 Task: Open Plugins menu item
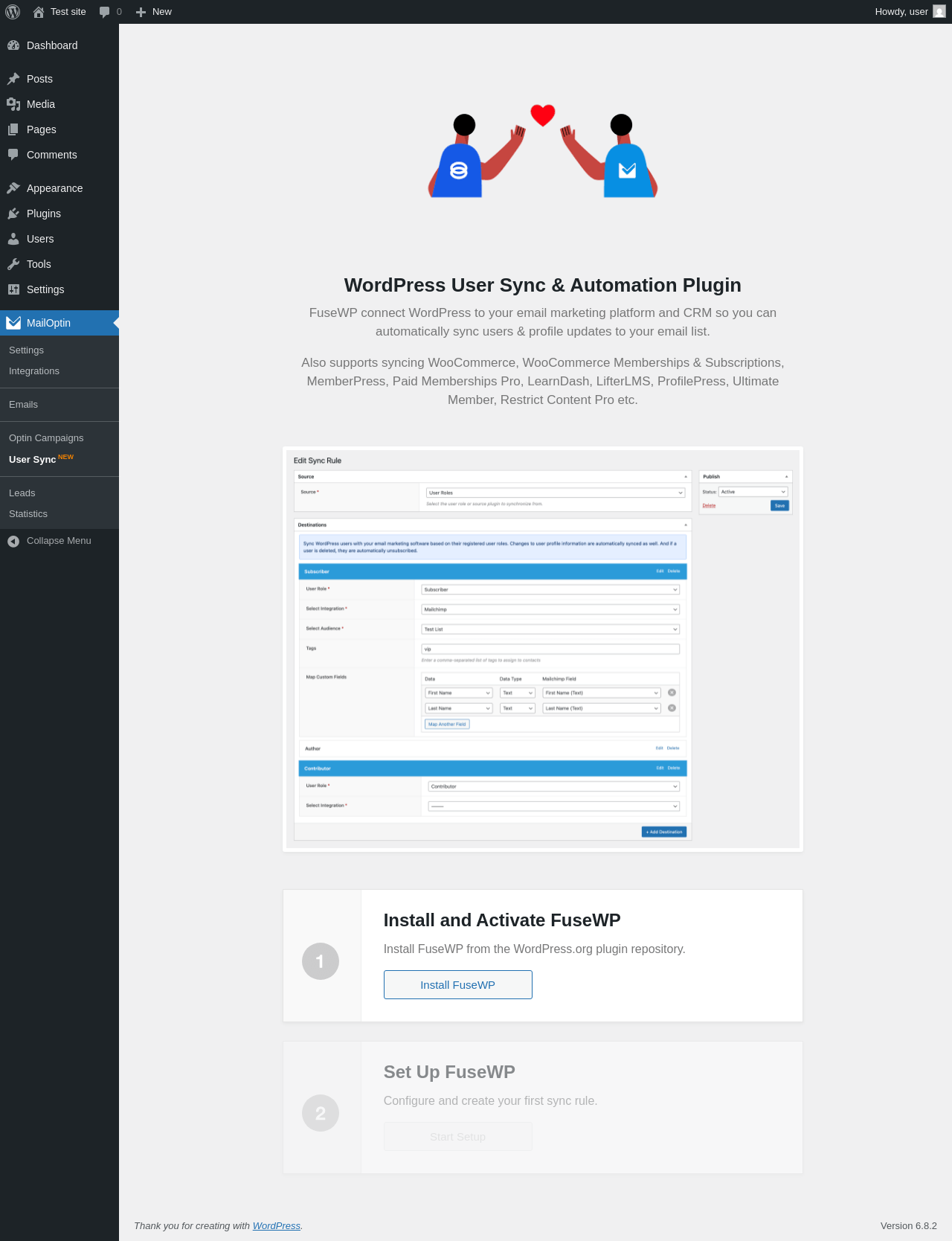(59, 214)
